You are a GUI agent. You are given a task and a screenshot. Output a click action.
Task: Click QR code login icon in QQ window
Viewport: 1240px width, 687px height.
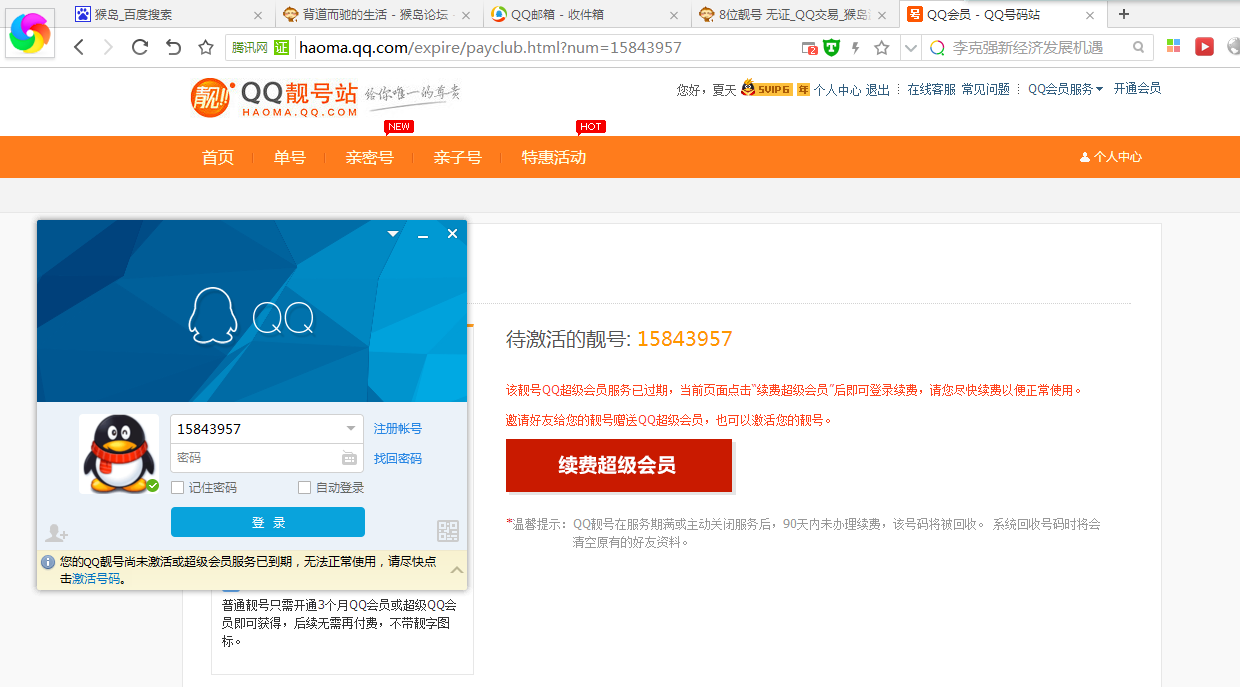(448, 531)
